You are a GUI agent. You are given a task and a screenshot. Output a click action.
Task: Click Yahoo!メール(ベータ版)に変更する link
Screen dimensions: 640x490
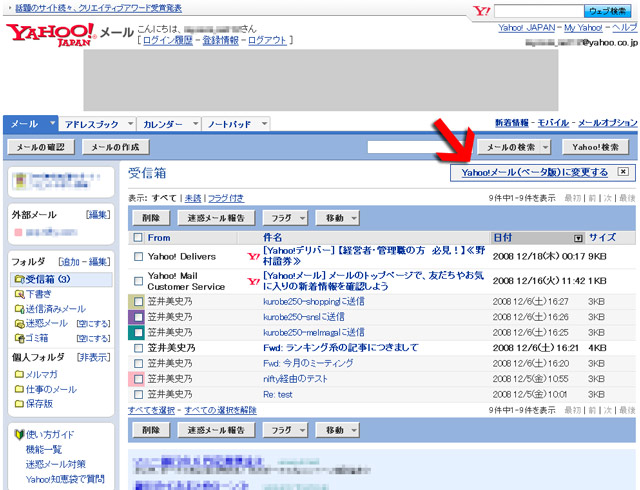tap(534, 172)
